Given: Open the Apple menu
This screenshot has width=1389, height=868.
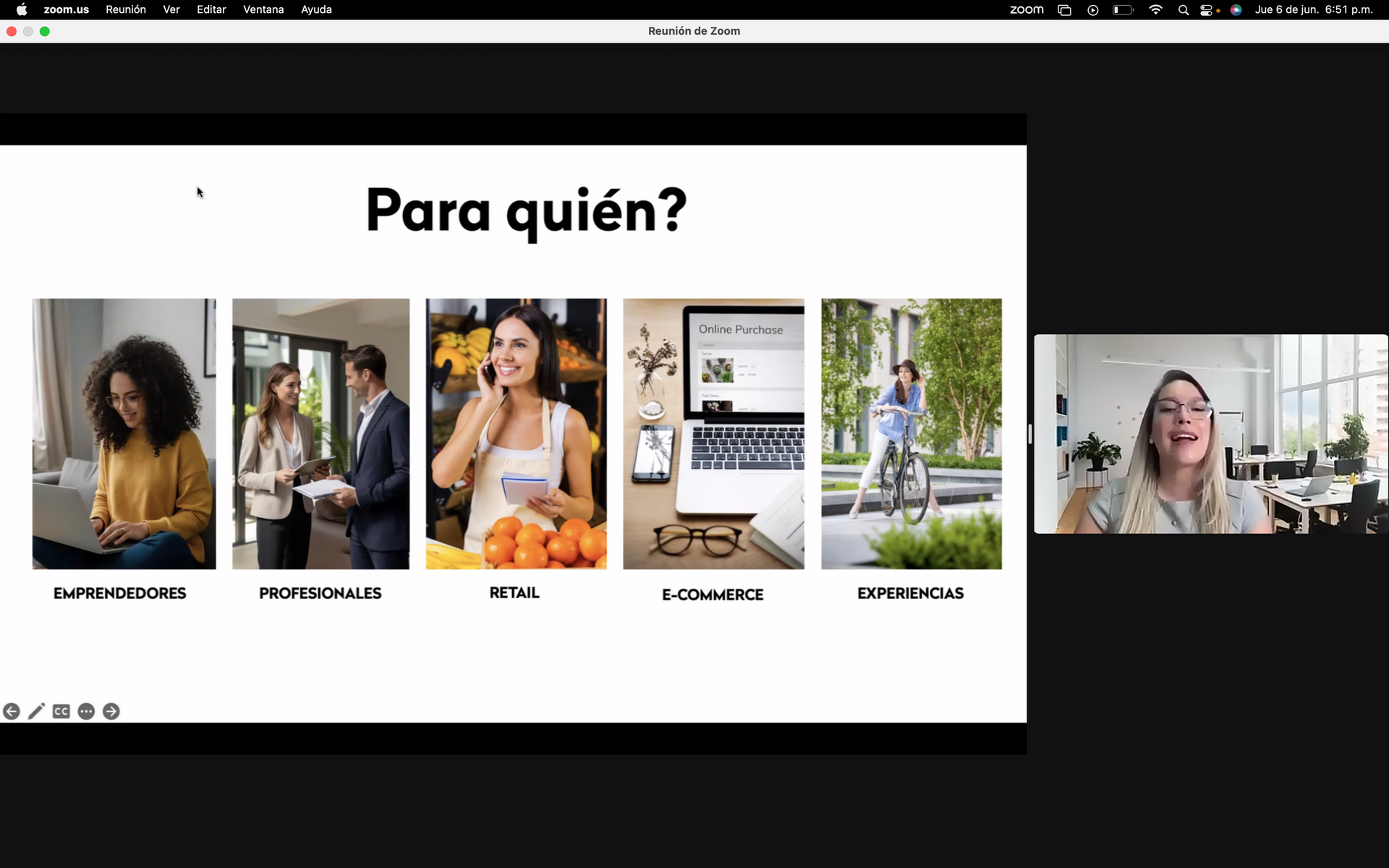Looking at the screenshot, I should point(22,9).
